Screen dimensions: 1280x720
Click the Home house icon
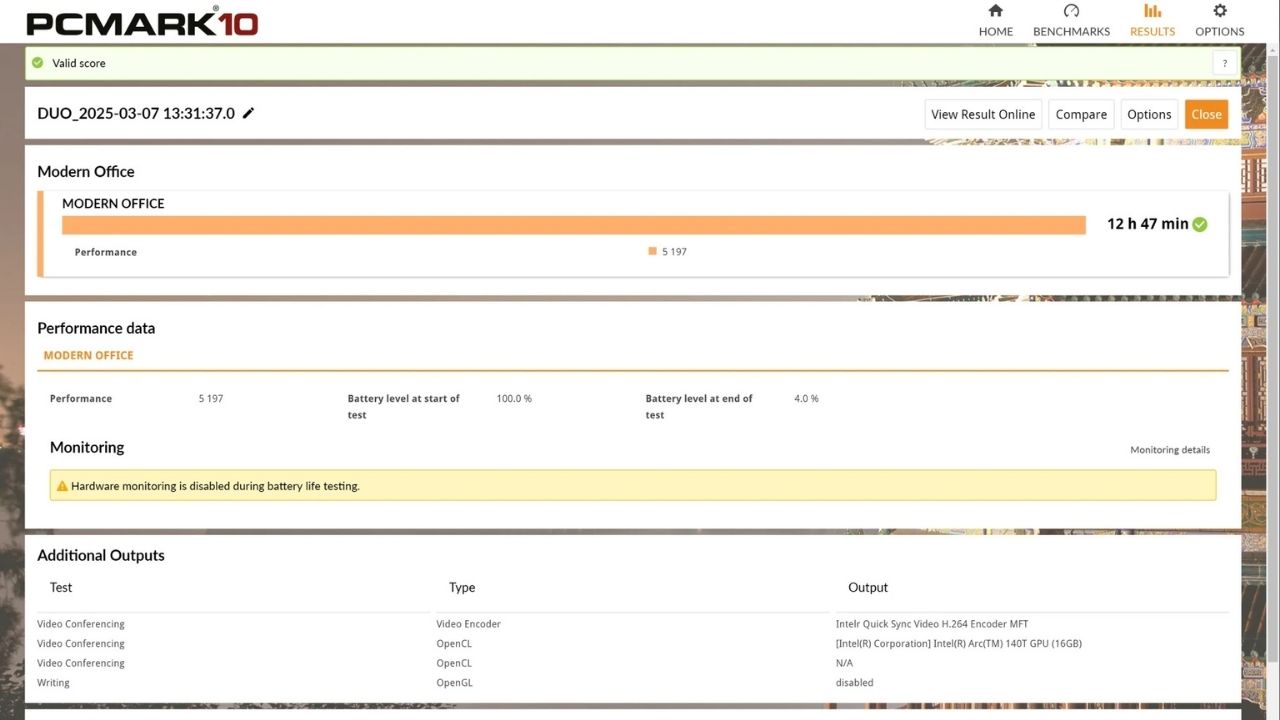pyautogui.click(x=995, y=11)
